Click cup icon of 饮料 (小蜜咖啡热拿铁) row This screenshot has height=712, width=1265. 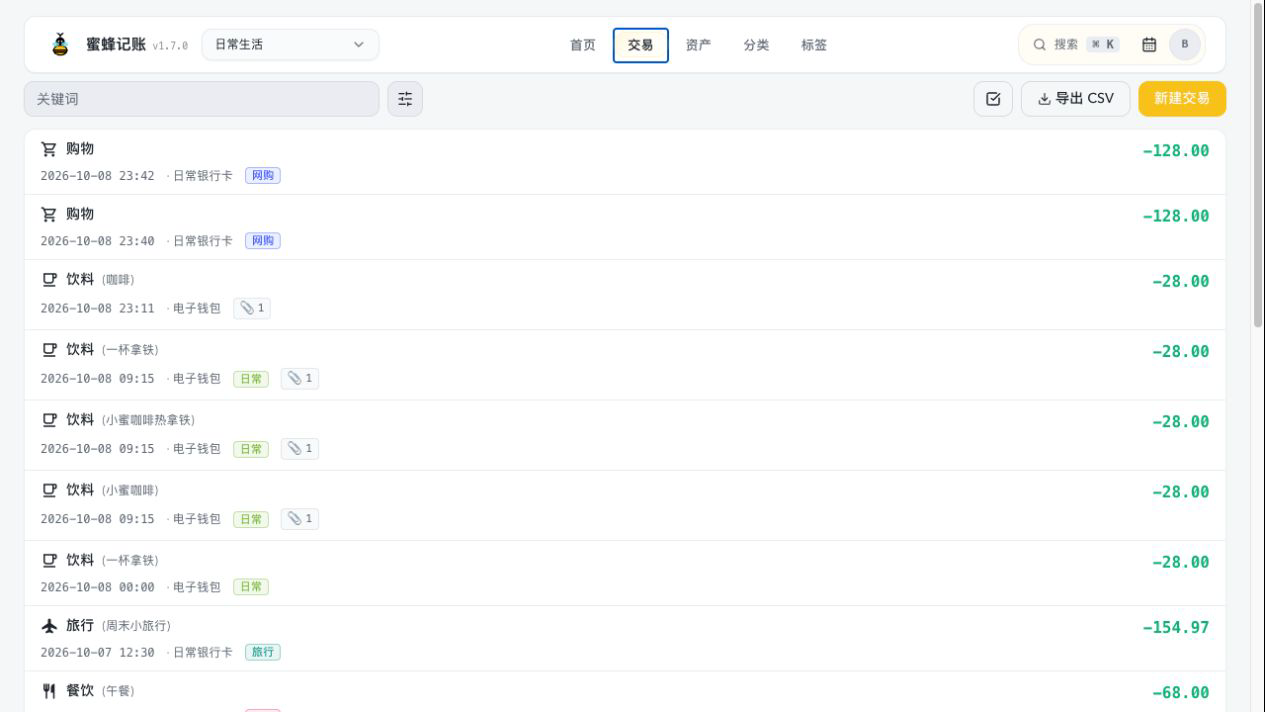(x=49, y=419)
